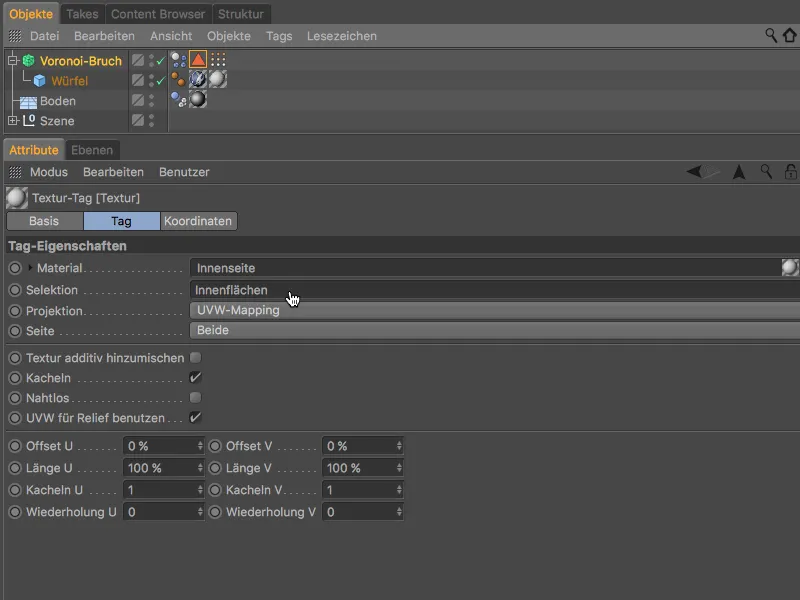Toggle the green enable checkmark of Voronoi-Bruch
The image size is (800, 600).
[161, 61]
